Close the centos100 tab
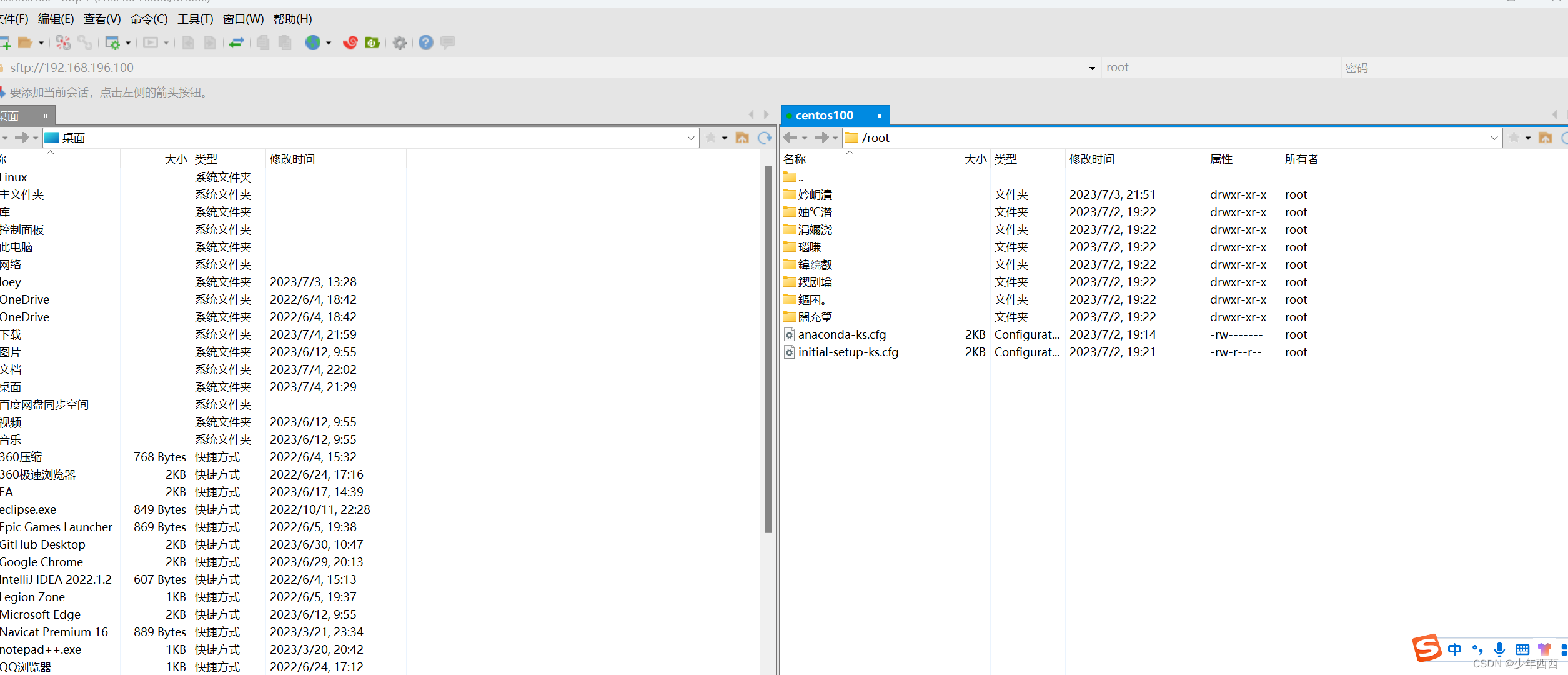This screenshot has width=1568, height=675. click(880, 116)
